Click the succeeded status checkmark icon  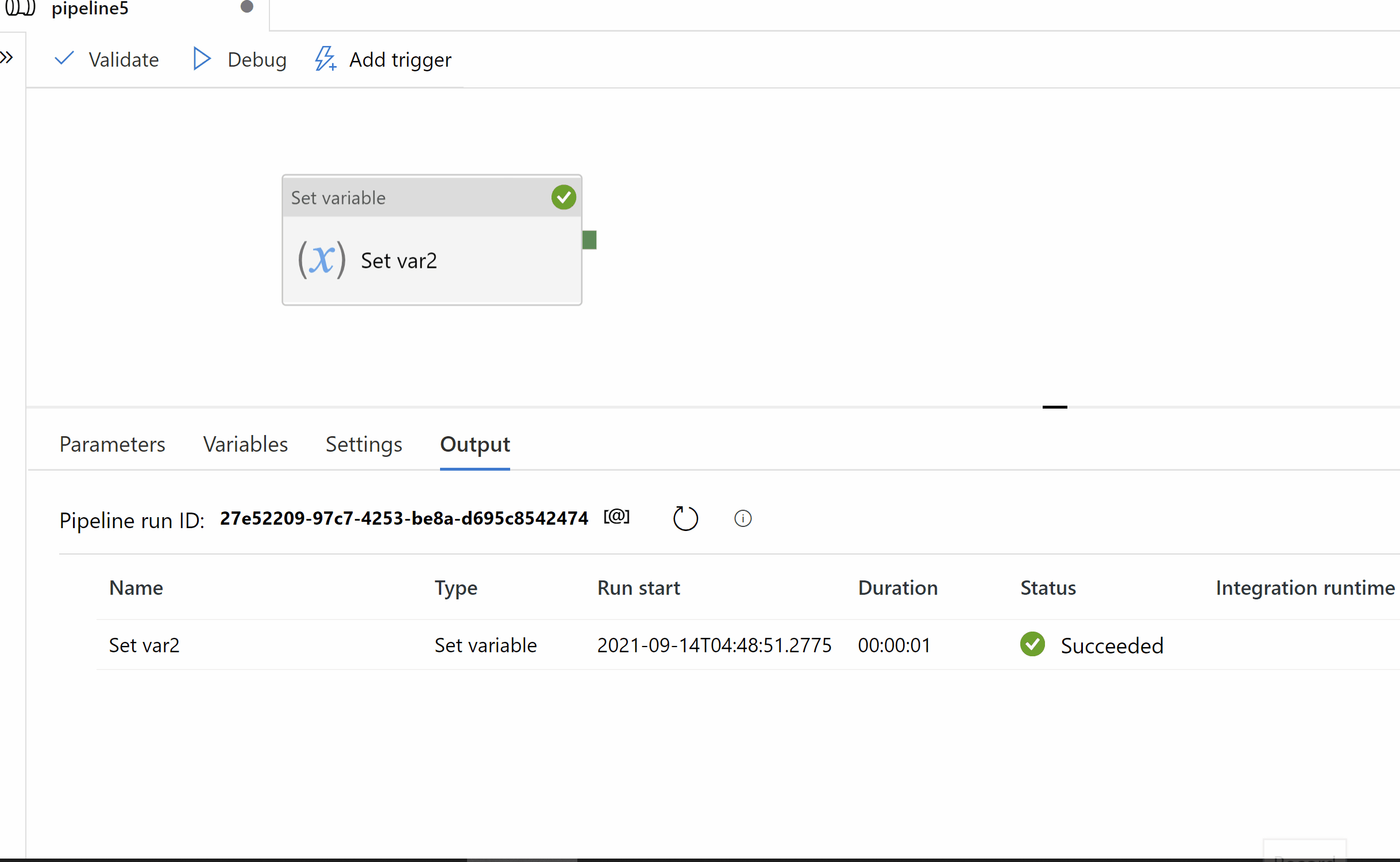point(1032,645)
